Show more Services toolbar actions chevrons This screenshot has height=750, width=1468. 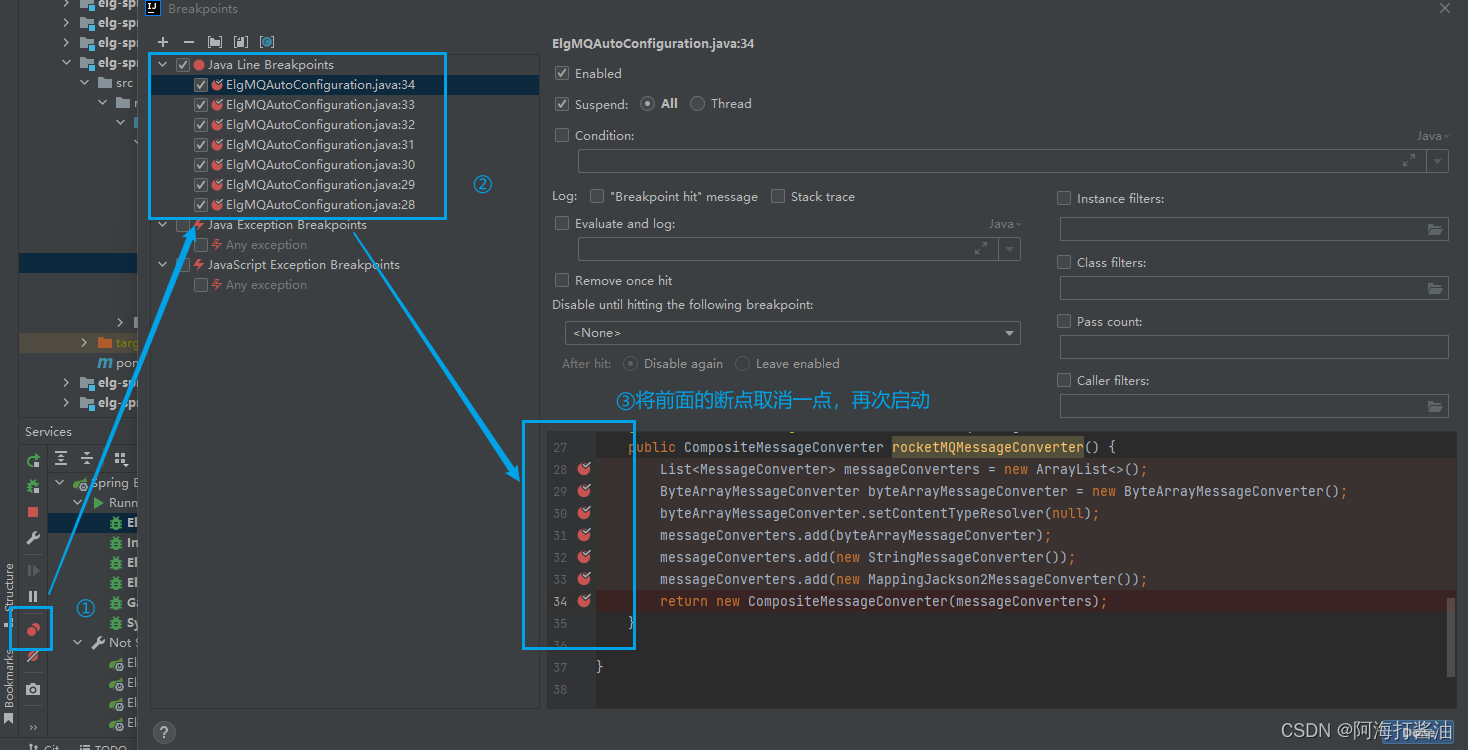click(33, 727)
